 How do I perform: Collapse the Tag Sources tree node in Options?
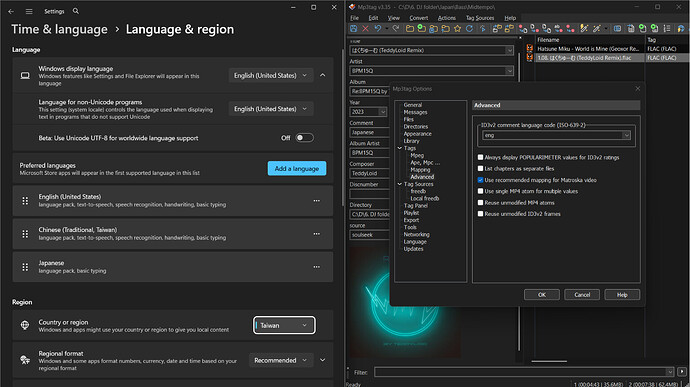400,184
